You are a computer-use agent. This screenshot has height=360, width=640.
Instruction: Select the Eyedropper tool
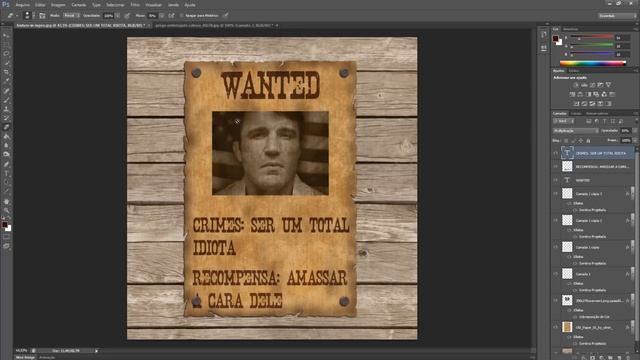pyautogui.click(x=6, y=81)
